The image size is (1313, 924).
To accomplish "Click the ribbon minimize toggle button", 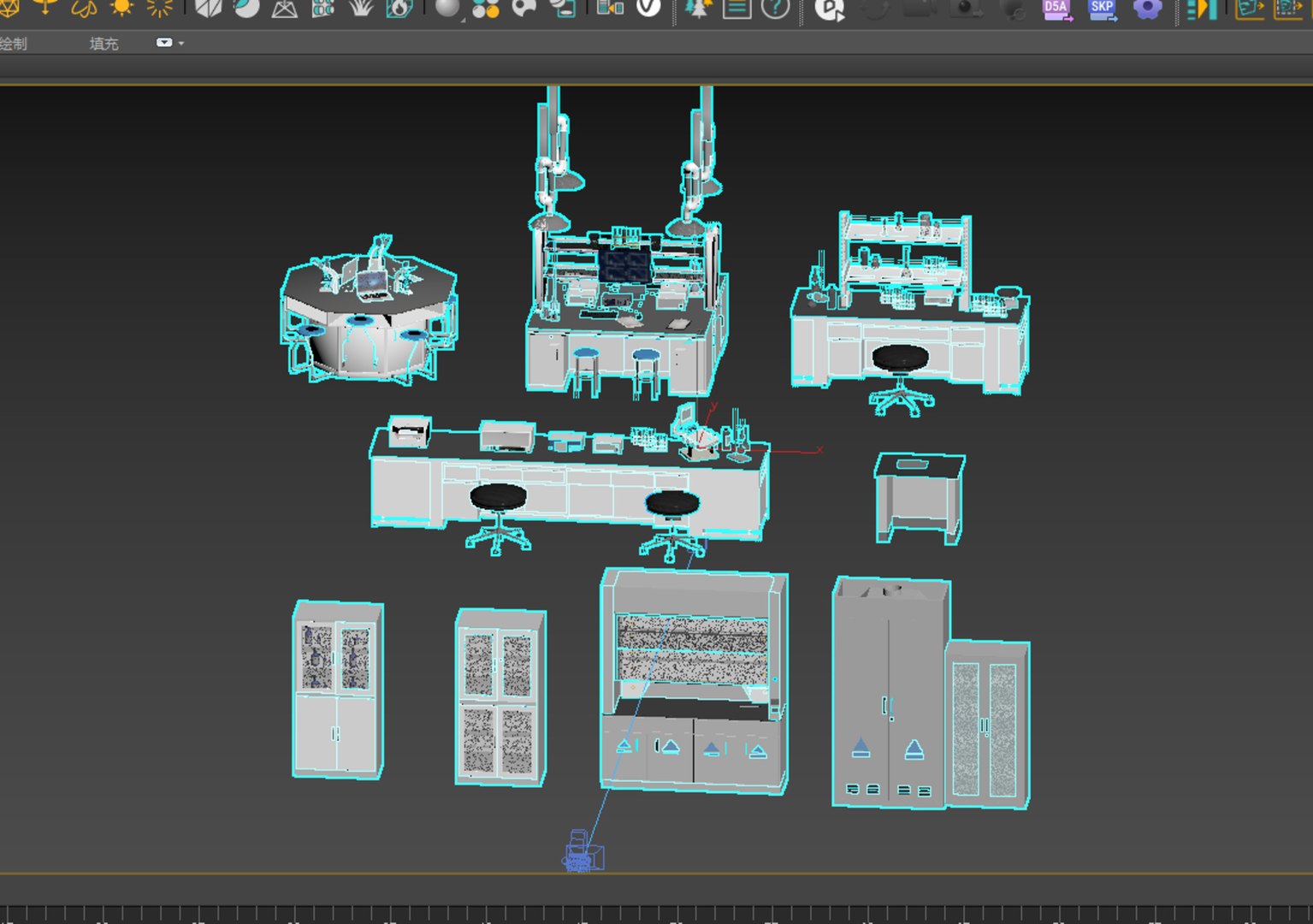I will click(164, 43).
